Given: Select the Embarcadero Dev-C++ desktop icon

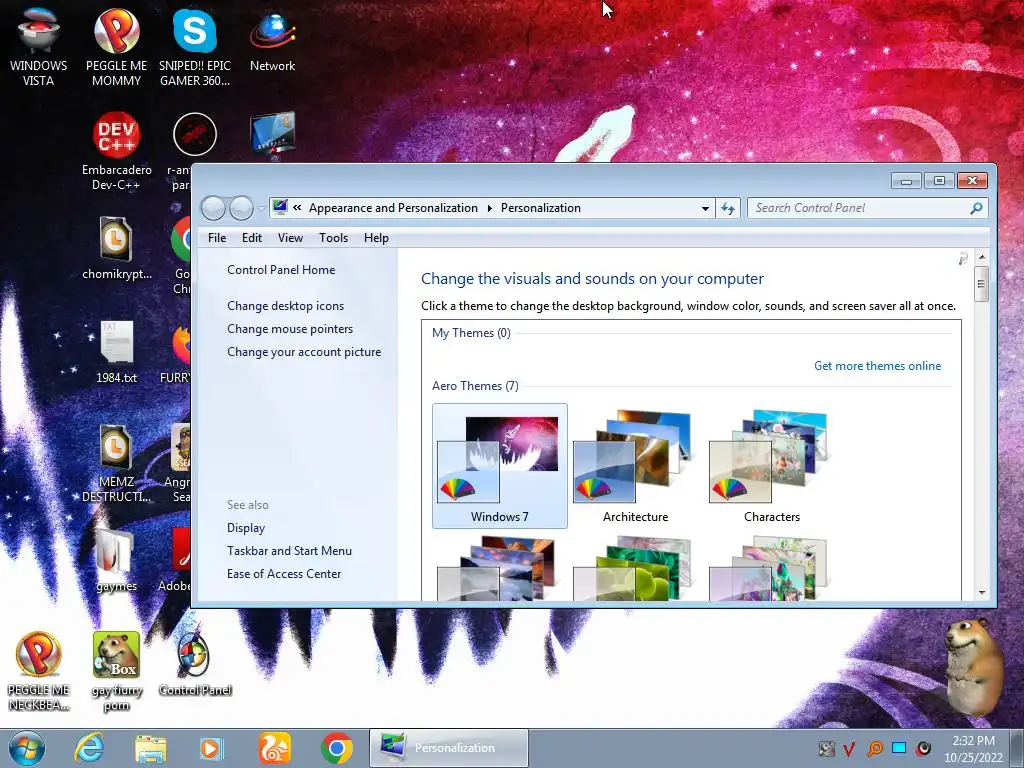Looking at the screenshot, I should [116, 152].
